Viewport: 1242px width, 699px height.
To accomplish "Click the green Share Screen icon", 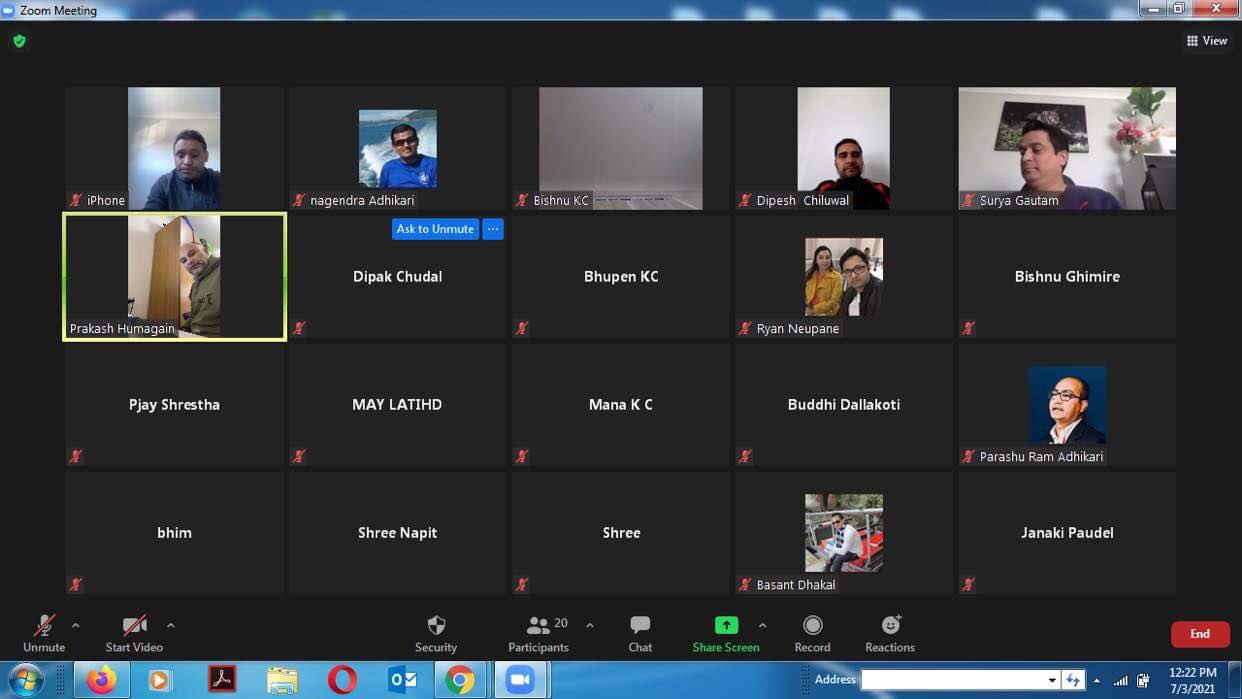I will [x=726, y=626].
